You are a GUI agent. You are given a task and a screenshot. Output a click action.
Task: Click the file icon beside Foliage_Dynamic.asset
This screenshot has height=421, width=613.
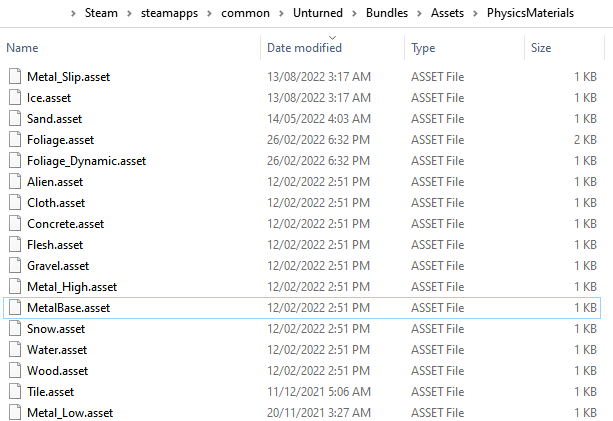pos(15,161)
